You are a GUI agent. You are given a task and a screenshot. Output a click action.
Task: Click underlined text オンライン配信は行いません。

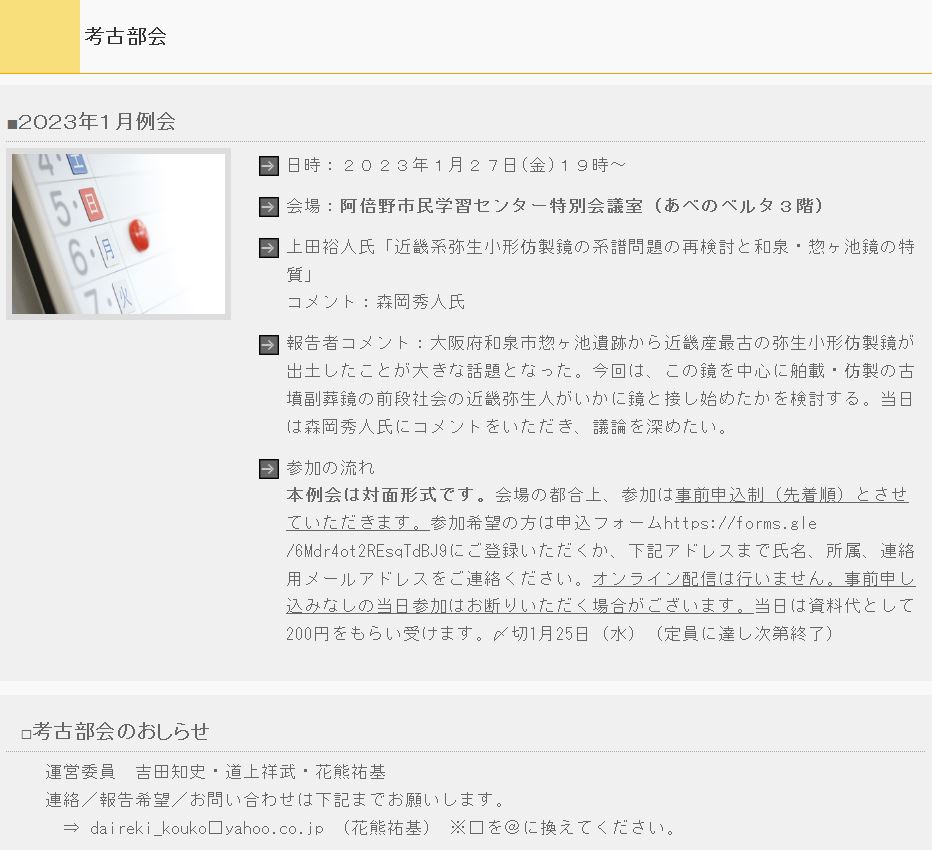coord(716,578)
